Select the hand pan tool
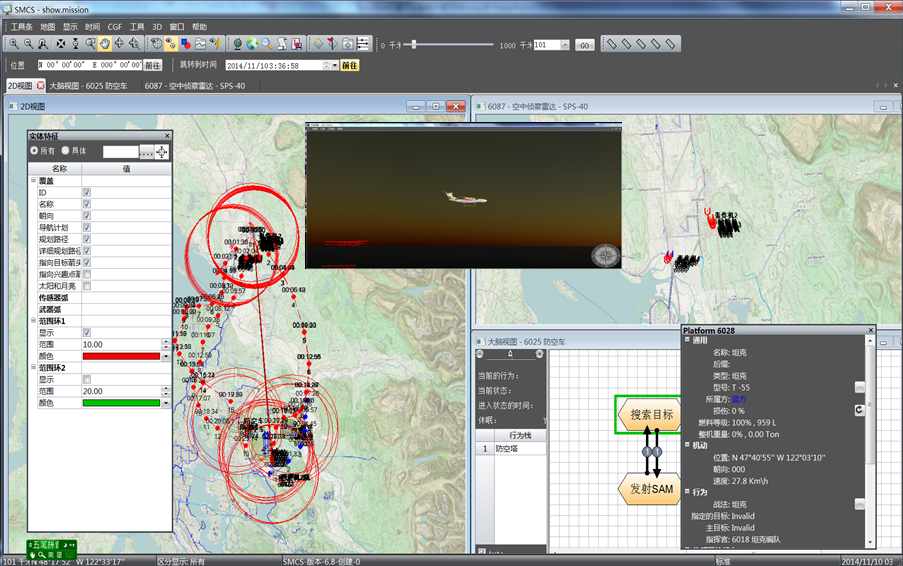This screenshot has height=566, width=903. pyautogui.click(x=104, y=44)
